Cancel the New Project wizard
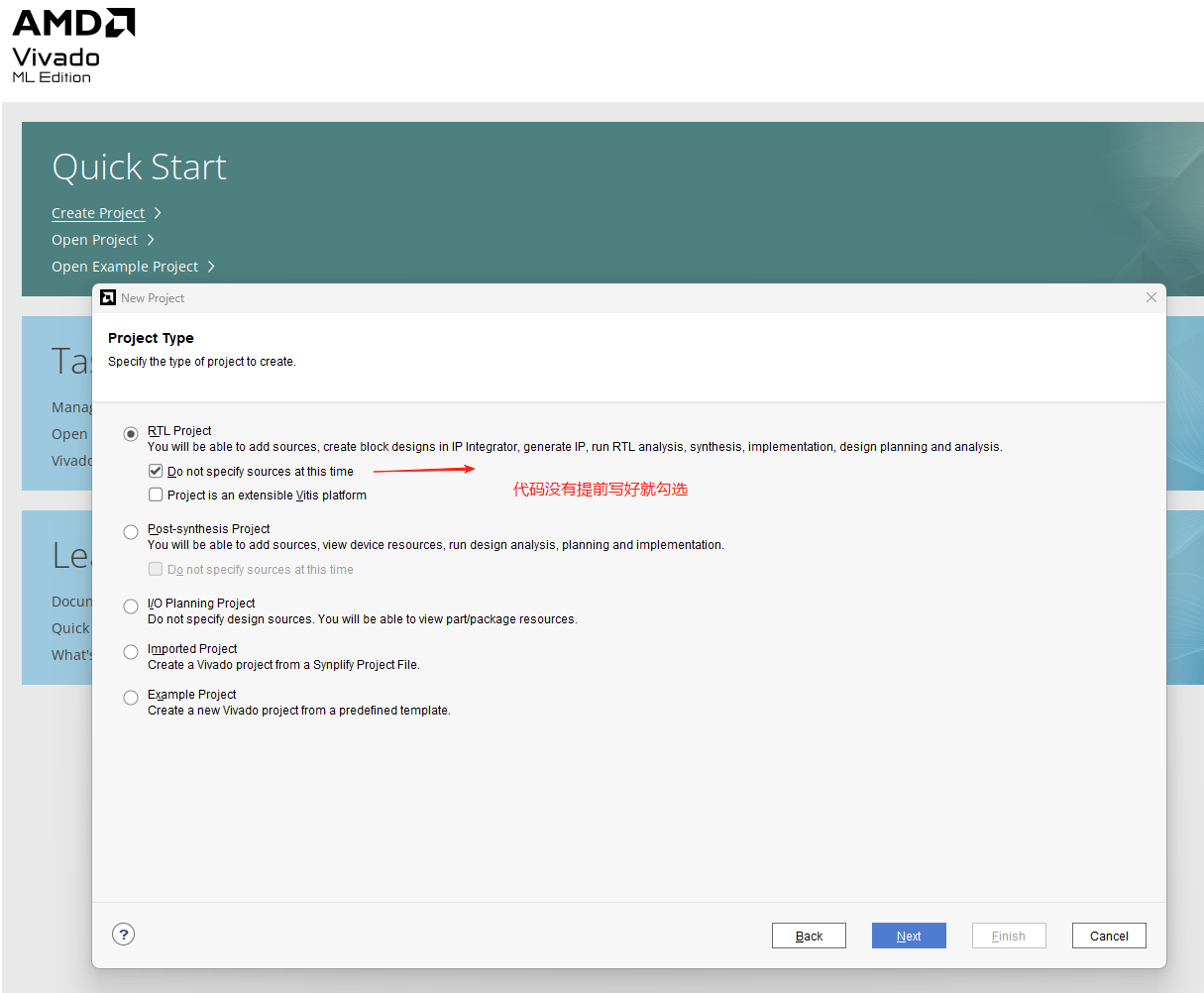This screenshot has height=993, width=1204. pos(1109,936)
